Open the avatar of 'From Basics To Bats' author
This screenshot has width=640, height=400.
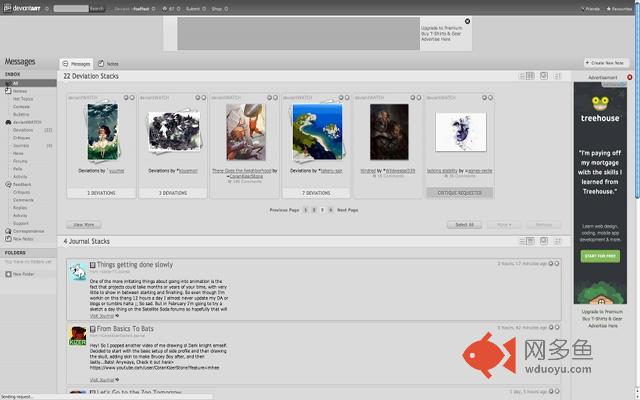[x=77, y=336]
